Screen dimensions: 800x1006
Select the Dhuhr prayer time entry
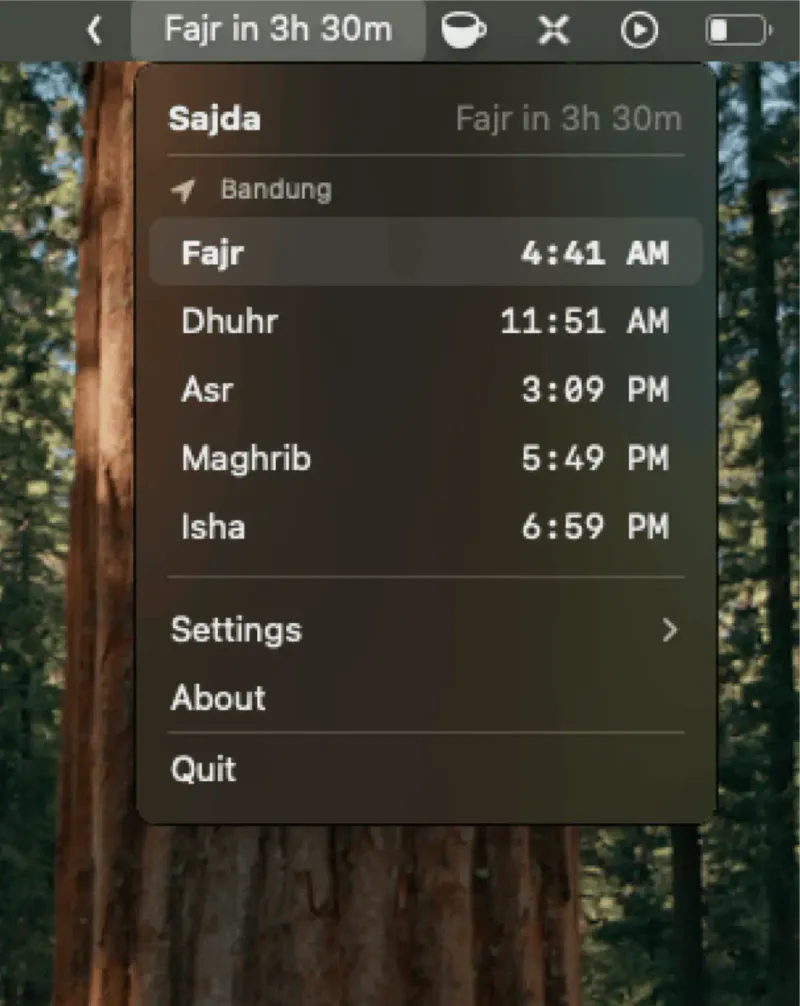(425, 321)
